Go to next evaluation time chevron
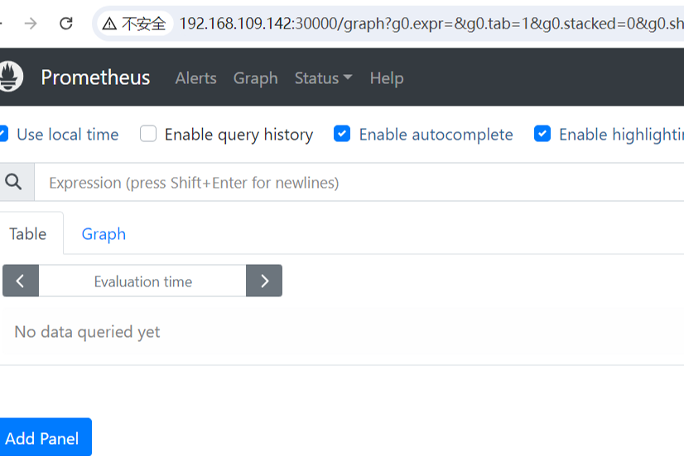Image resolution: width=684 pixels, height=456 pixels. click(264, 281)
